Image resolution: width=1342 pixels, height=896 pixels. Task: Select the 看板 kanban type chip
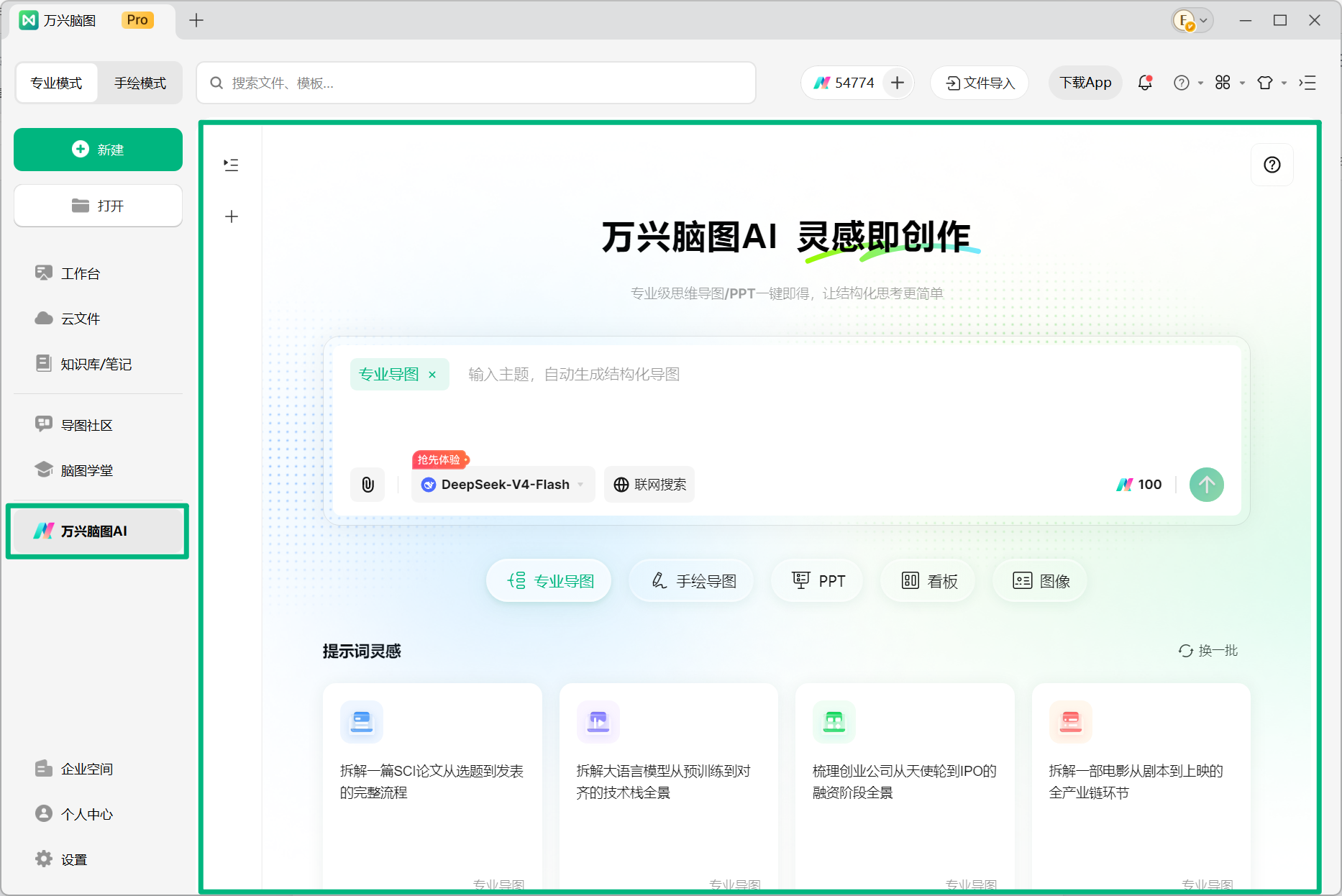point(928,581)
